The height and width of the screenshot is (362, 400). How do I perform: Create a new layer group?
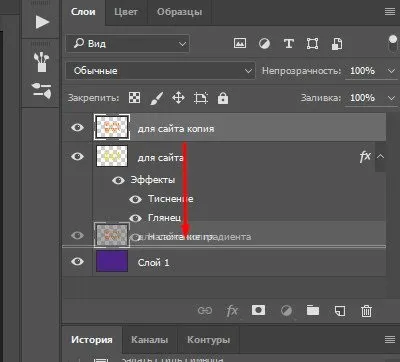pyautogui.click(x=313, y=310)
